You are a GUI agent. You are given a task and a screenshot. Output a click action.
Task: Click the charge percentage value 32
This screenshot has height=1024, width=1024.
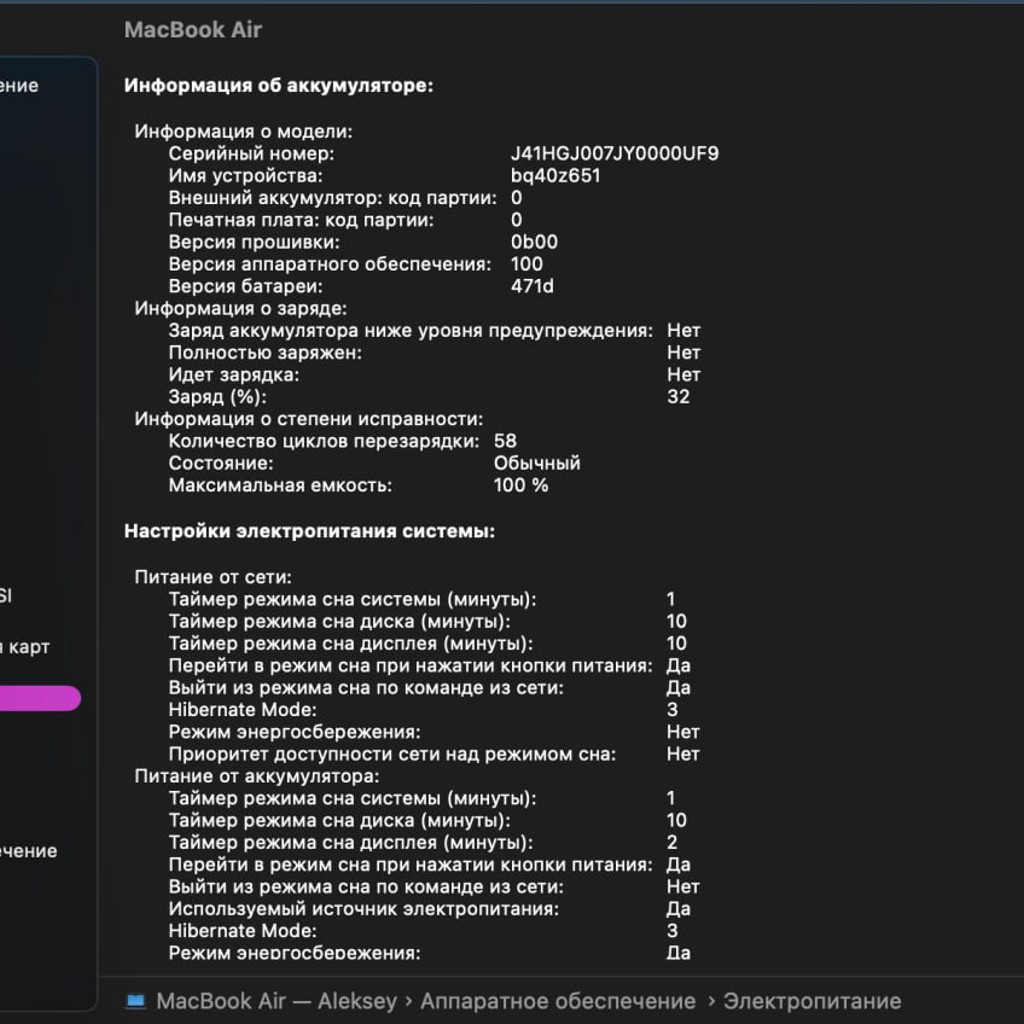[x=679, y=396]
